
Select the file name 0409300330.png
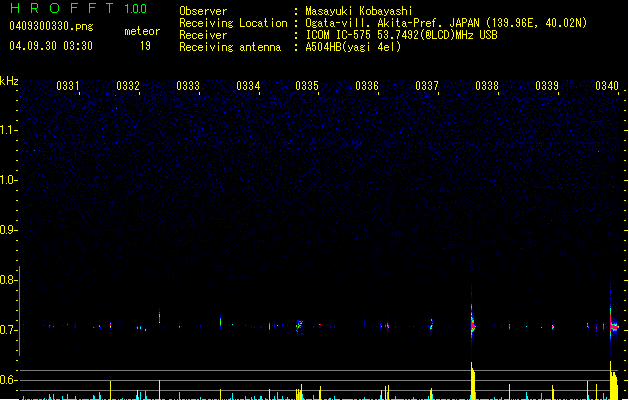[x=51, y=26]
